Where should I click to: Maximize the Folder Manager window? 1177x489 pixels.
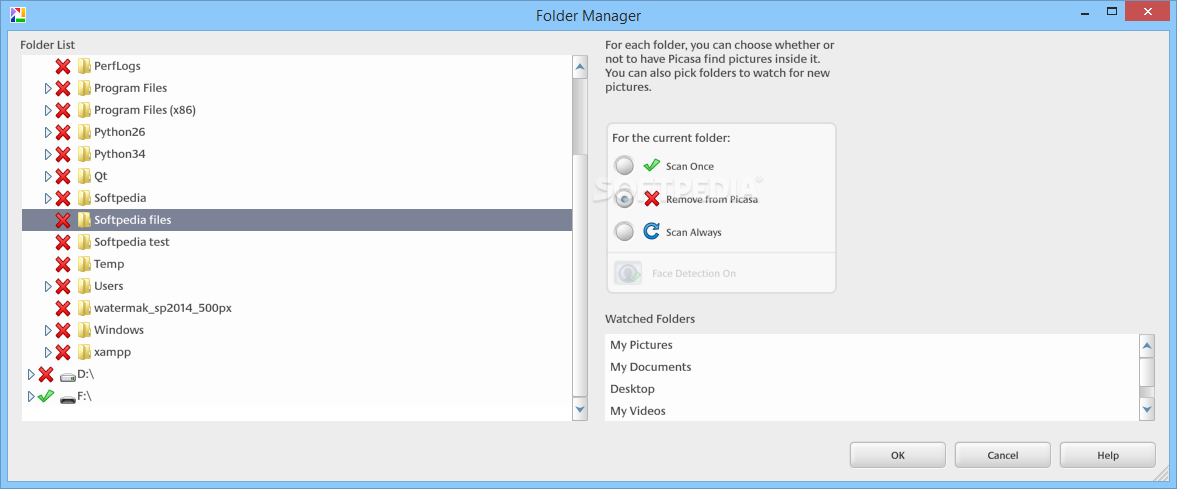click(1112, 11)
